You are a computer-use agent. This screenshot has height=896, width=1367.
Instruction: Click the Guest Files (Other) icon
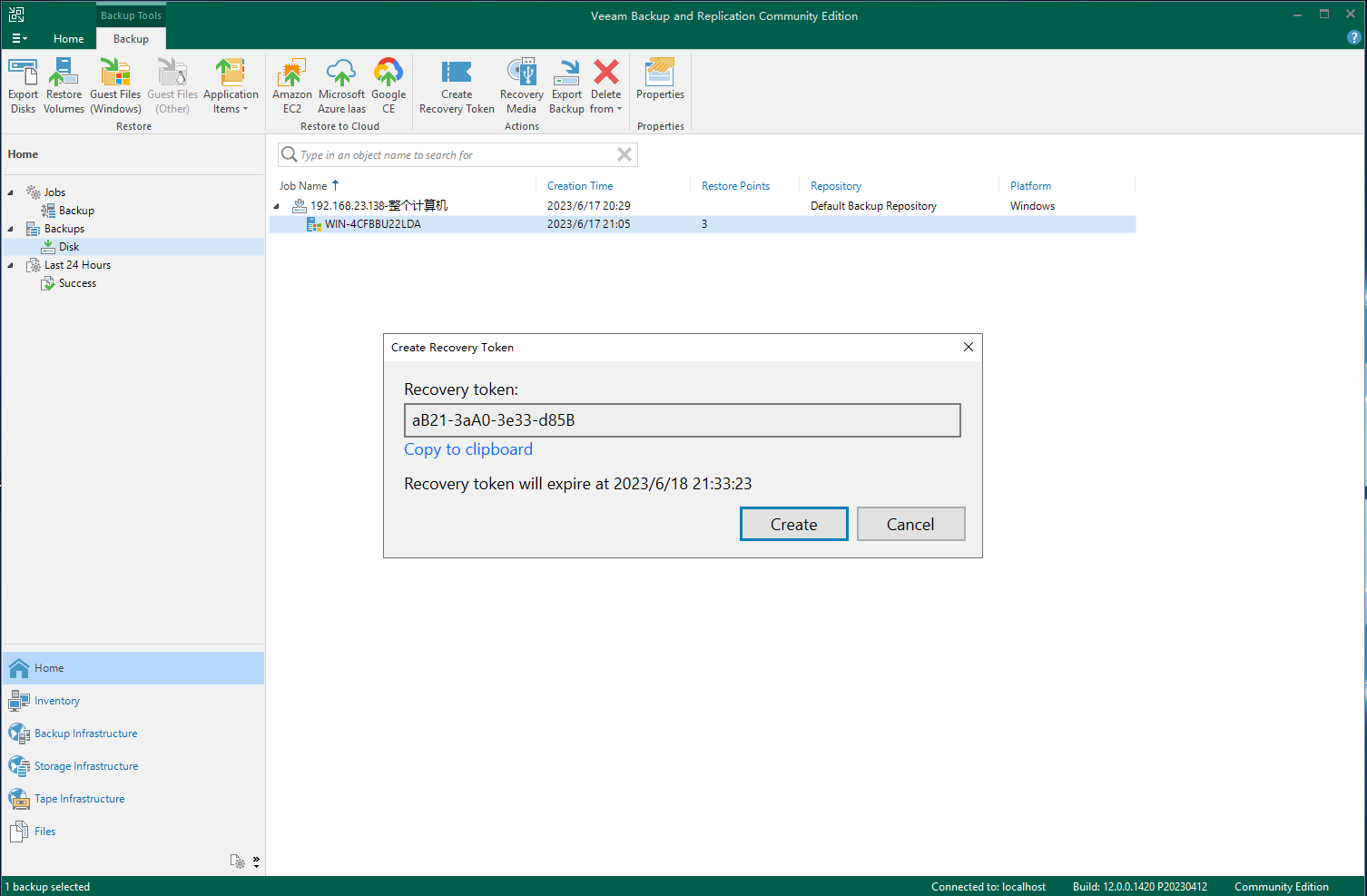pos(172,85)
